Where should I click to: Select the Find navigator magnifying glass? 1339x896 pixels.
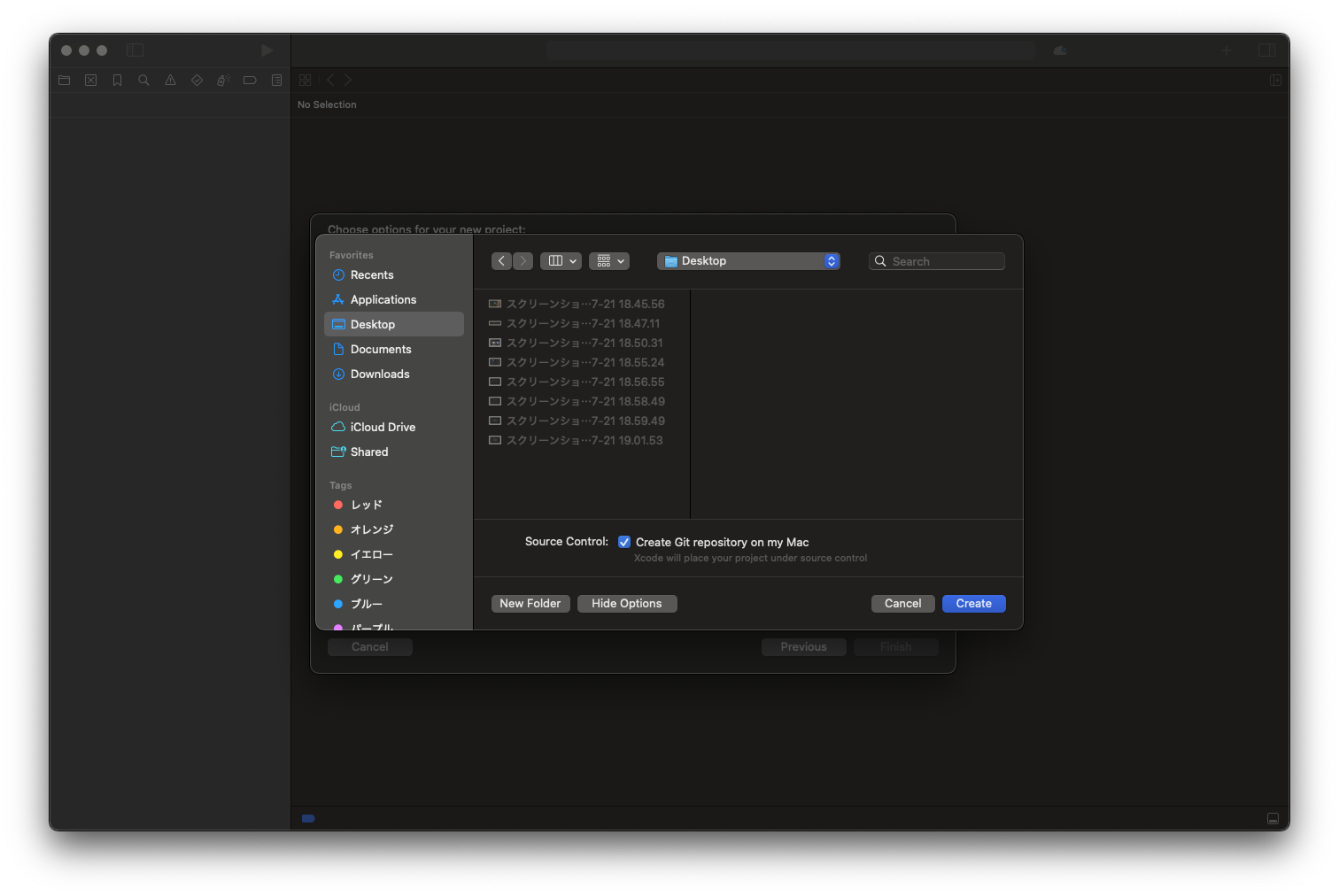(x=143, y=80)
